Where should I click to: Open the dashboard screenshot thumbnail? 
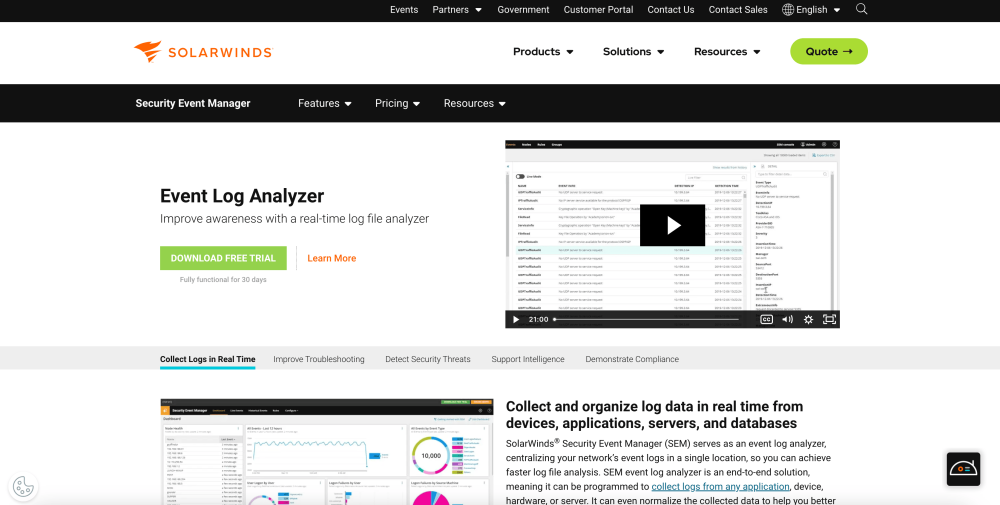(327, 452)
